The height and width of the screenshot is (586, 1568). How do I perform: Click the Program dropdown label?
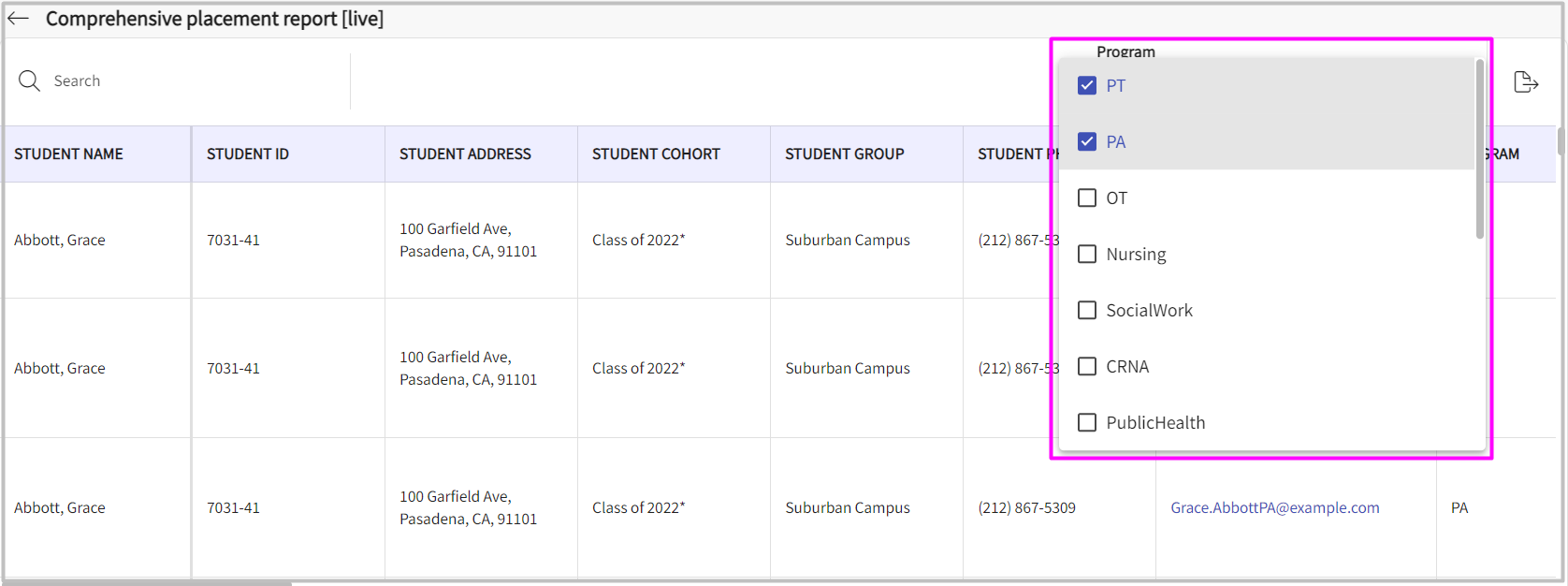(1125, 51)
